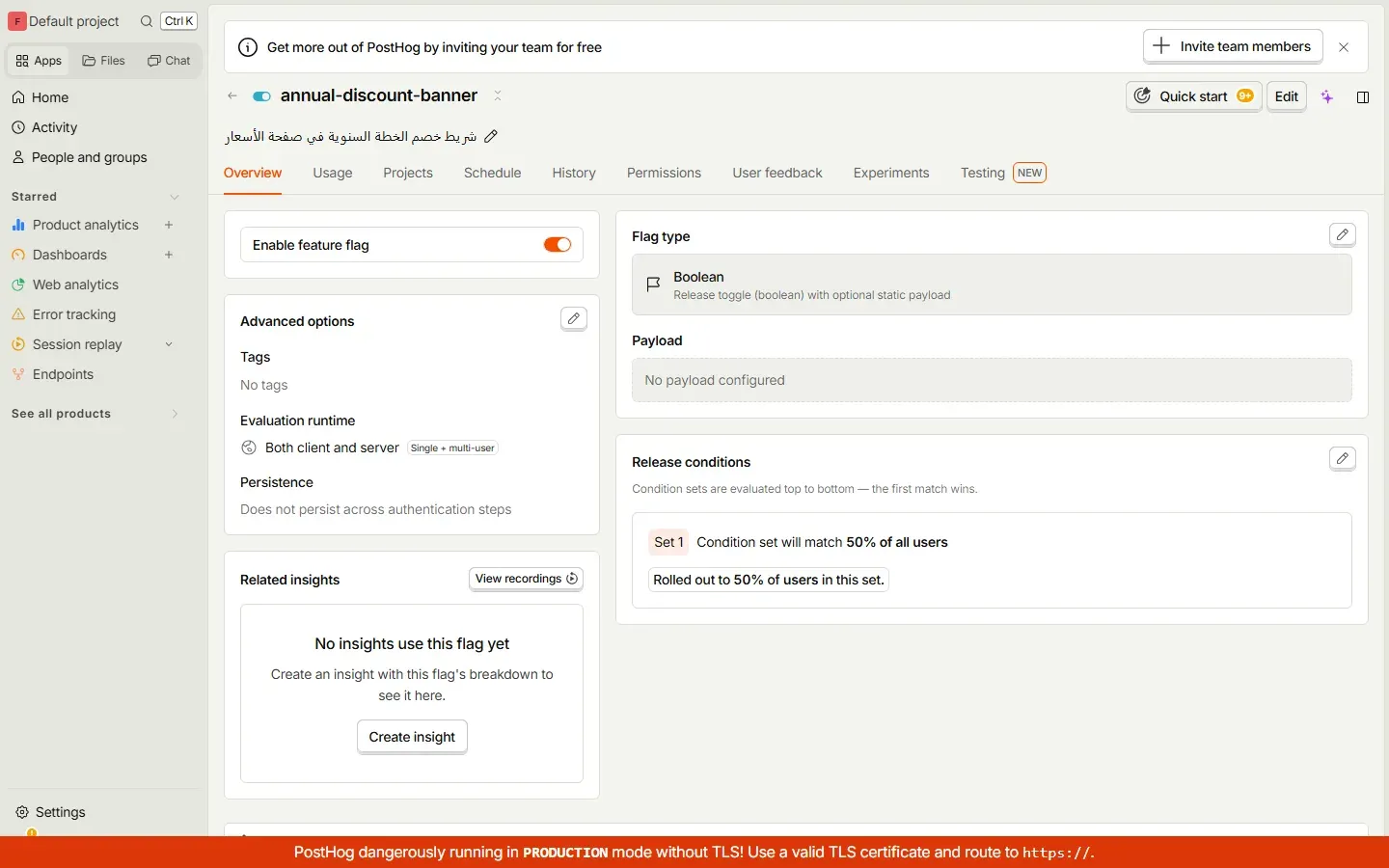Edit Advanced options with pencil icon
The width and height of the screenshot is (1389, 868).
[x=574, y=318]
